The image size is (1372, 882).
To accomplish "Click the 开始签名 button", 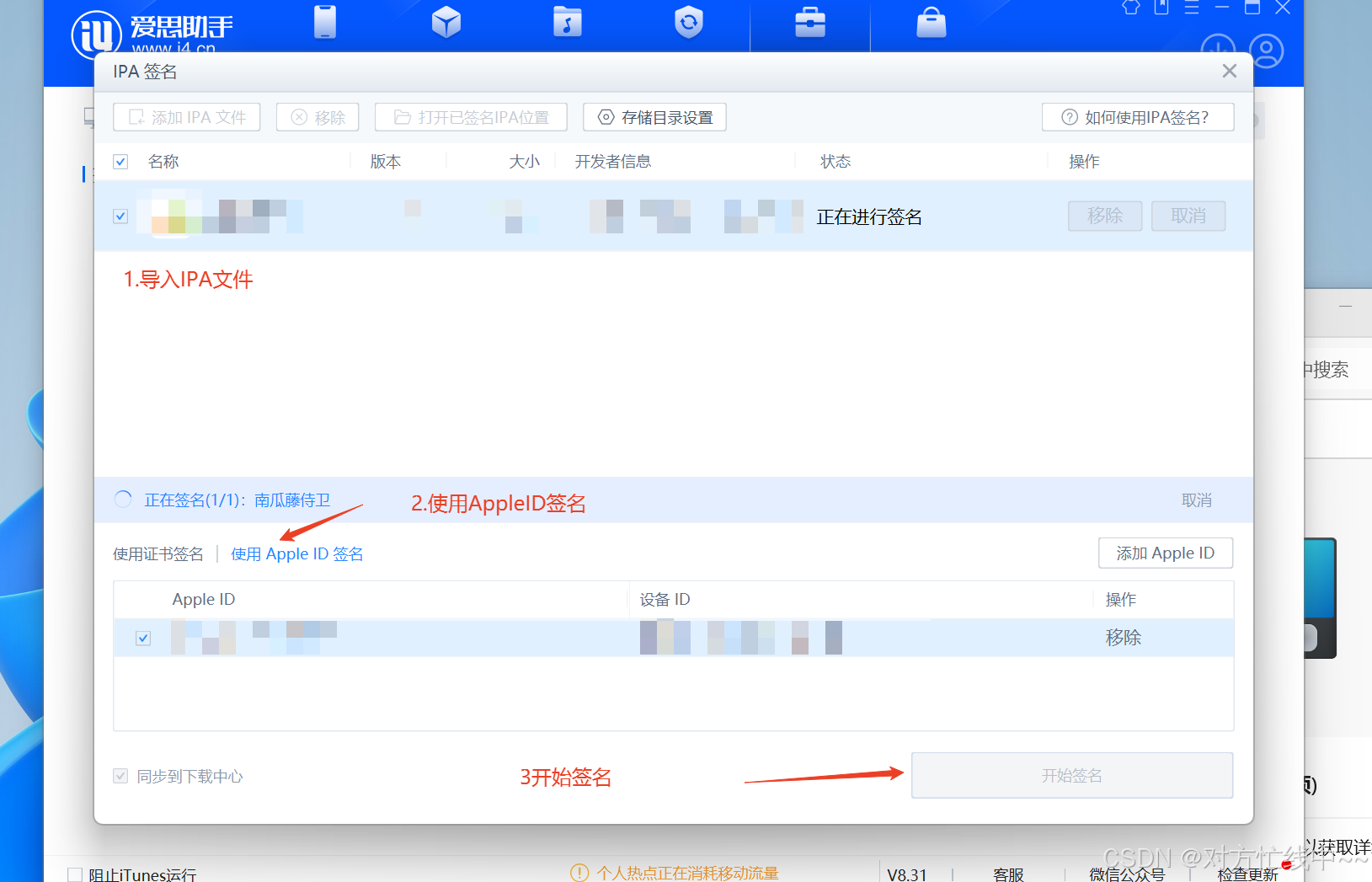I will (1072, 775).
